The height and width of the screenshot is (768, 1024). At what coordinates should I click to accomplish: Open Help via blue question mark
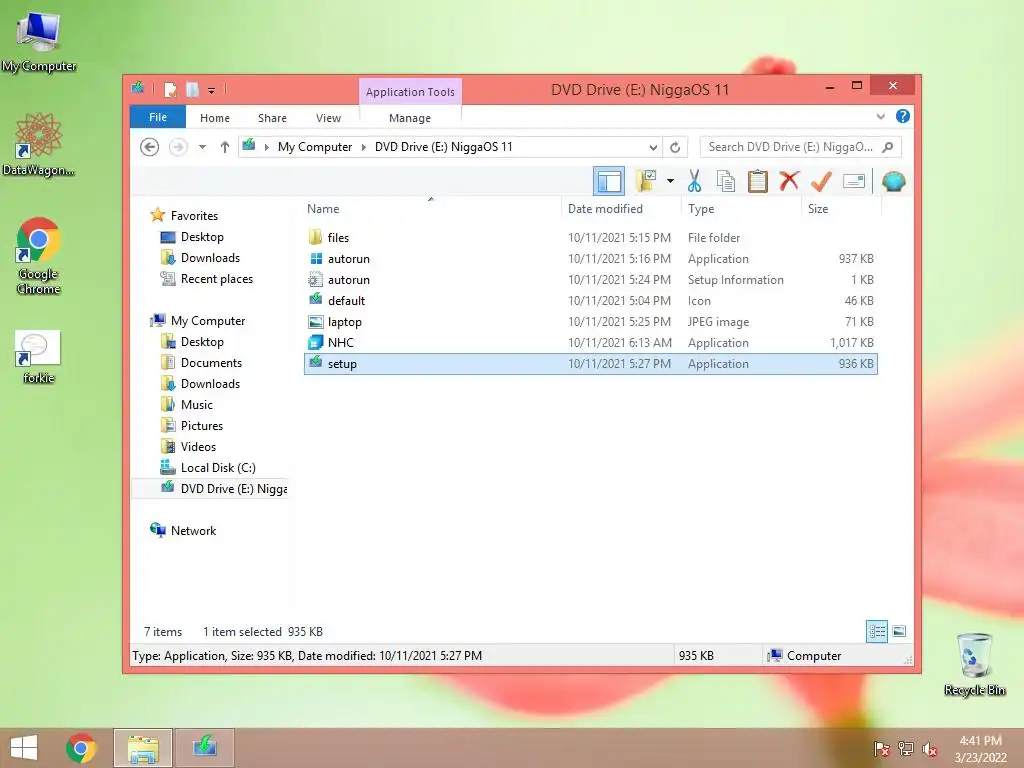(903, 116)
